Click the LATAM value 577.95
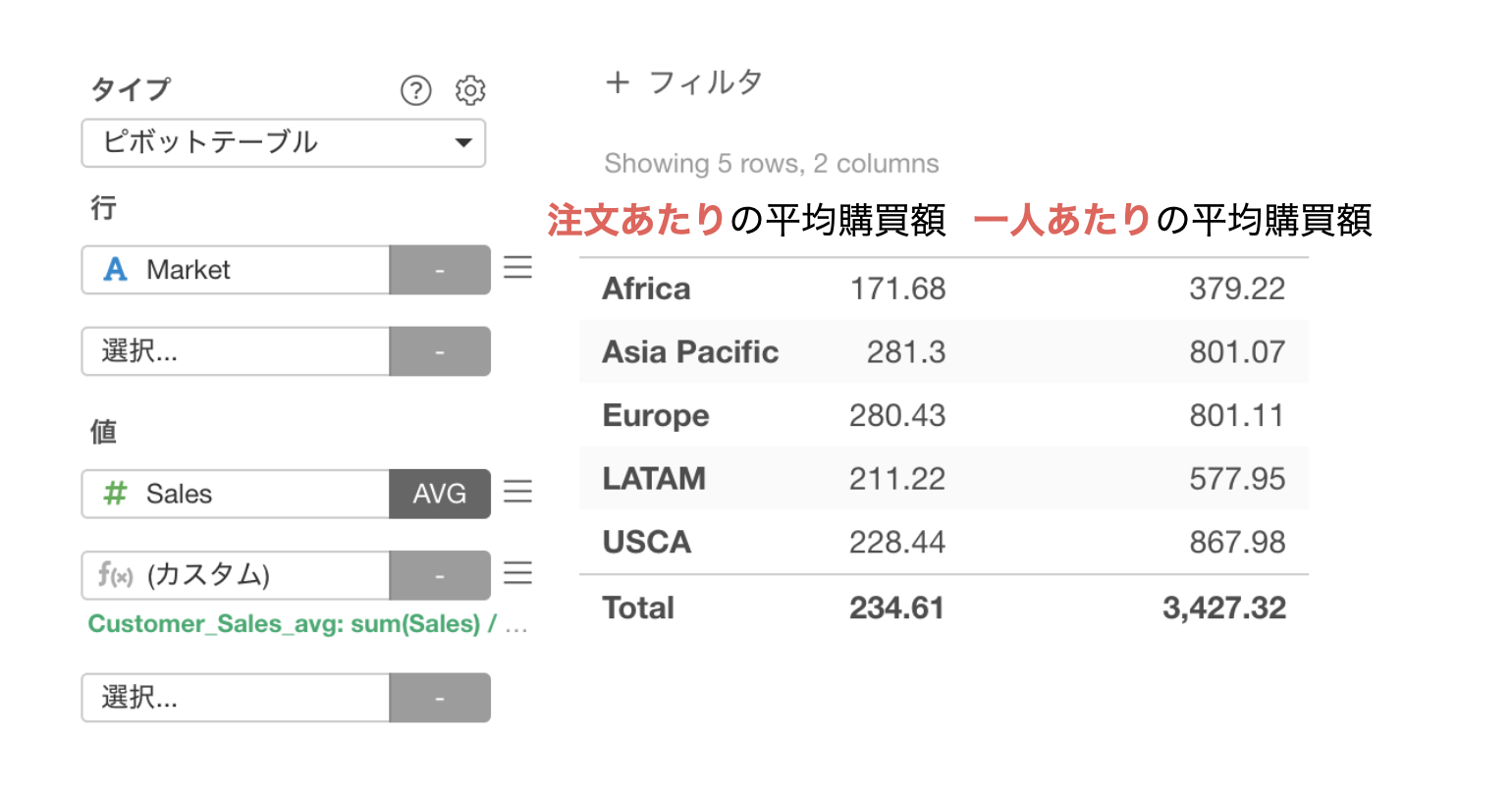The height and width of the screenshot is (791, 1512). click(1237, 479)
